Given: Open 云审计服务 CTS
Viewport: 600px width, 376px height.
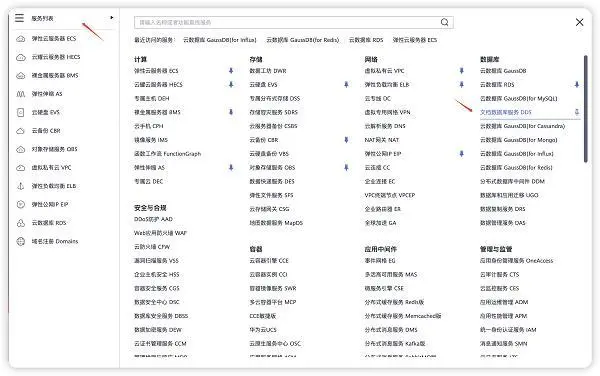Looking at the screenshot, I should (x=500, y=274).
